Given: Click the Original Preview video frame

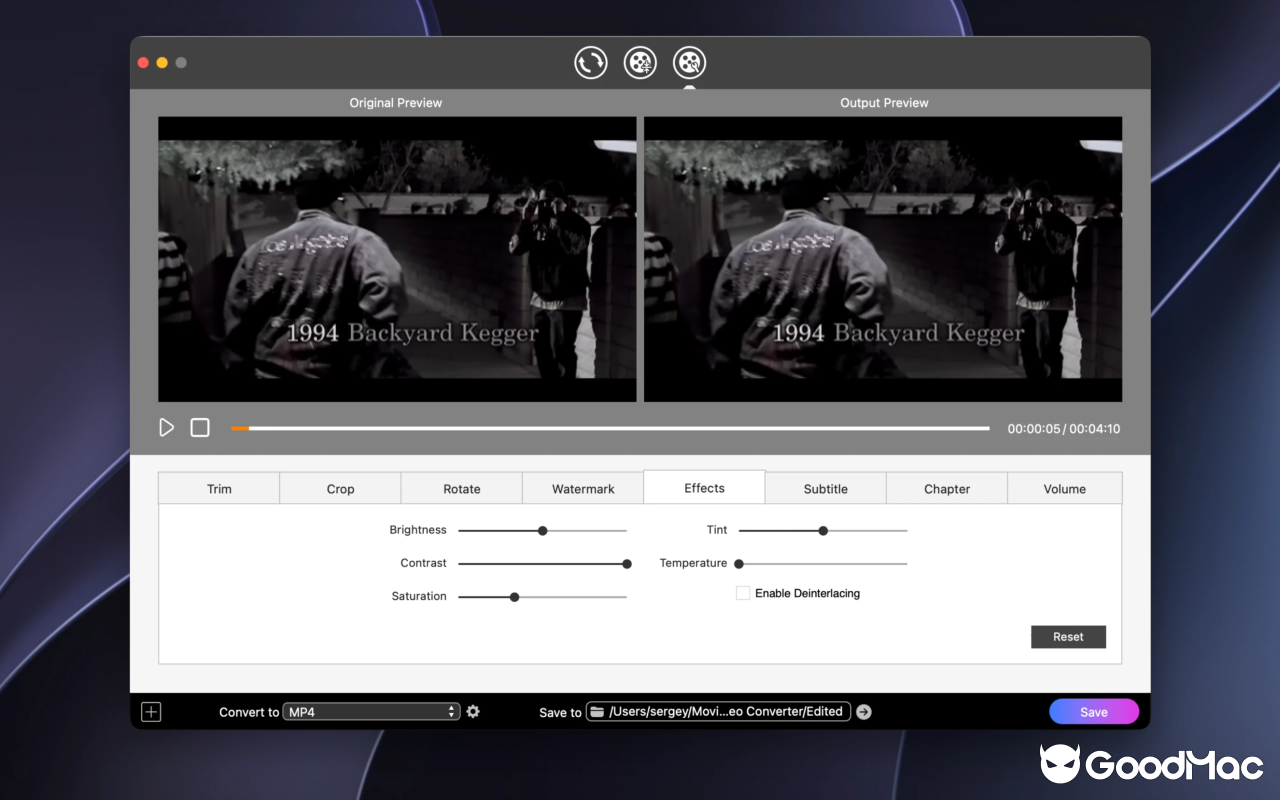Looking at the screenshot, I should tap(397, 259).
